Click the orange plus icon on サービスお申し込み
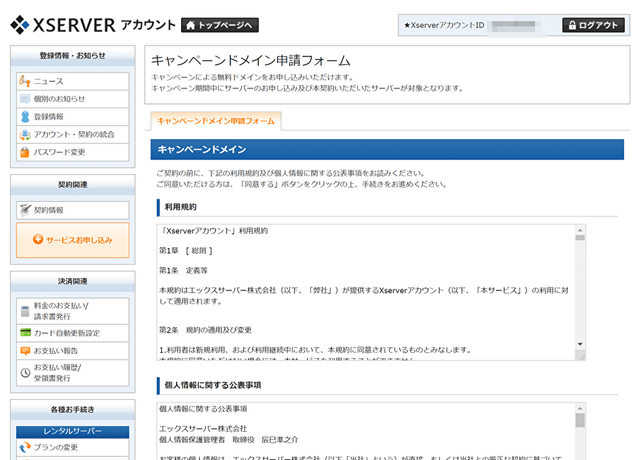The image size is (640, 460). [x=38, y=239]
